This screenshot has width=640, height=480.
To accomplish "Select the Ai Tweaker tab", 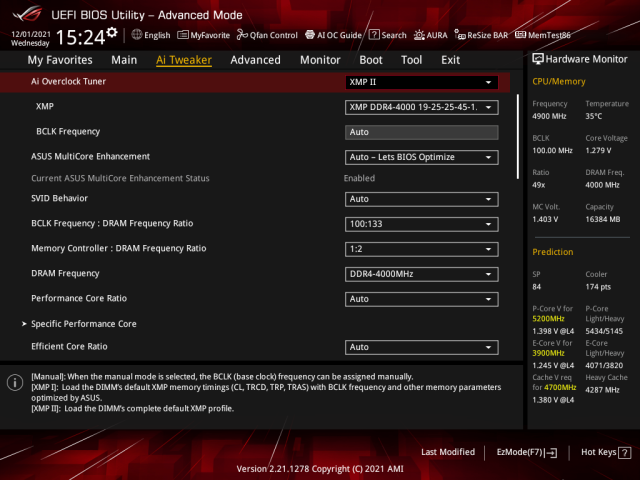I will click(x=184, y=60).
